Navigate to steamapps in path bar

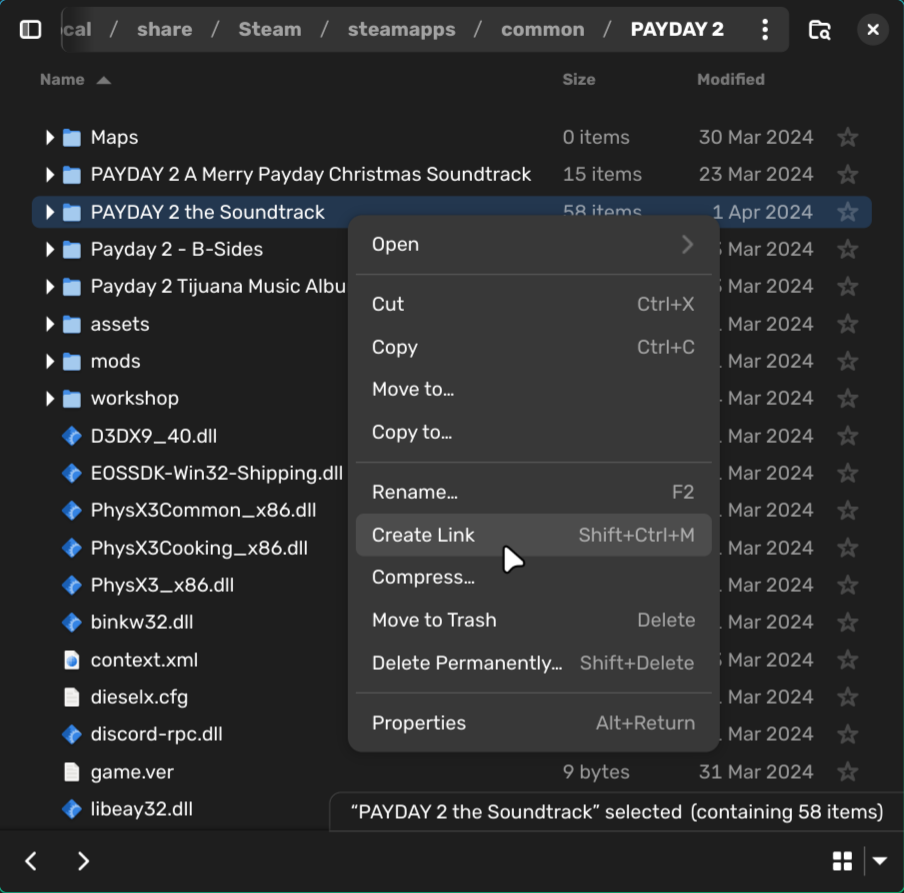click(x=401, y=30)
